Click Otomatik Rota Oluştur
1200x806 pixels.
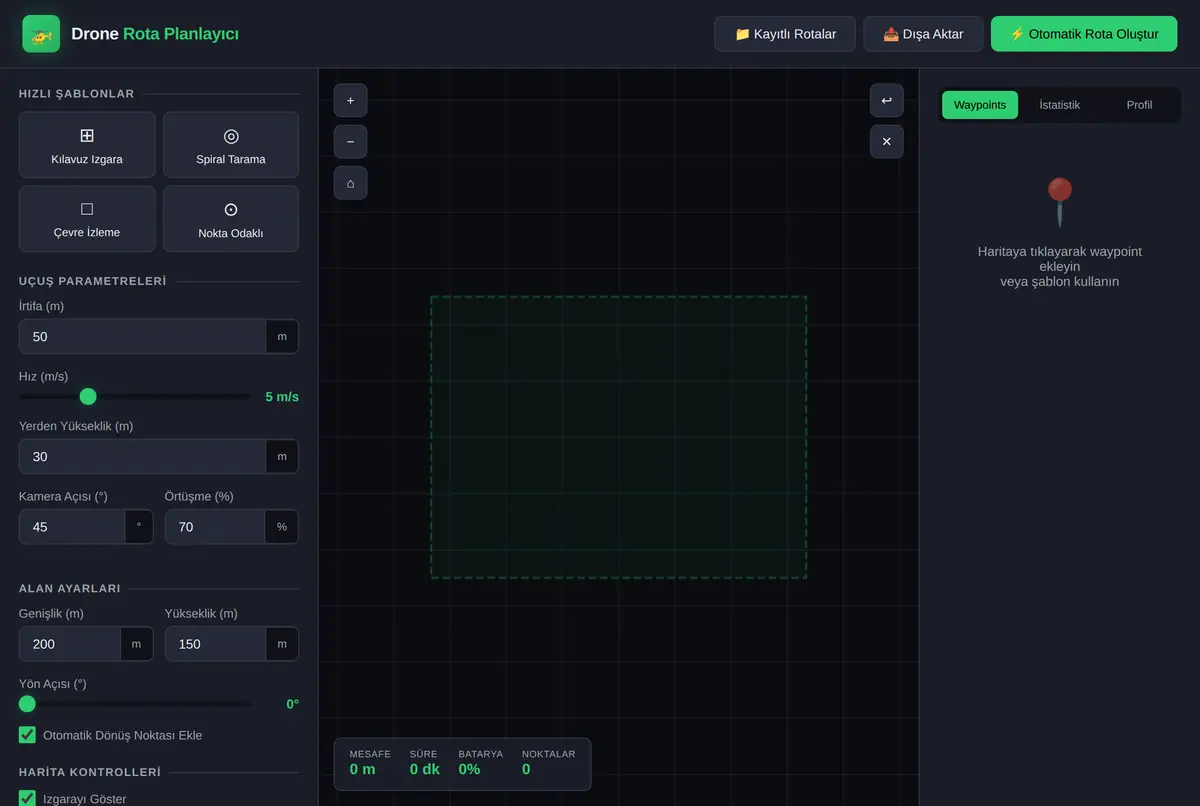(1084, 34)
